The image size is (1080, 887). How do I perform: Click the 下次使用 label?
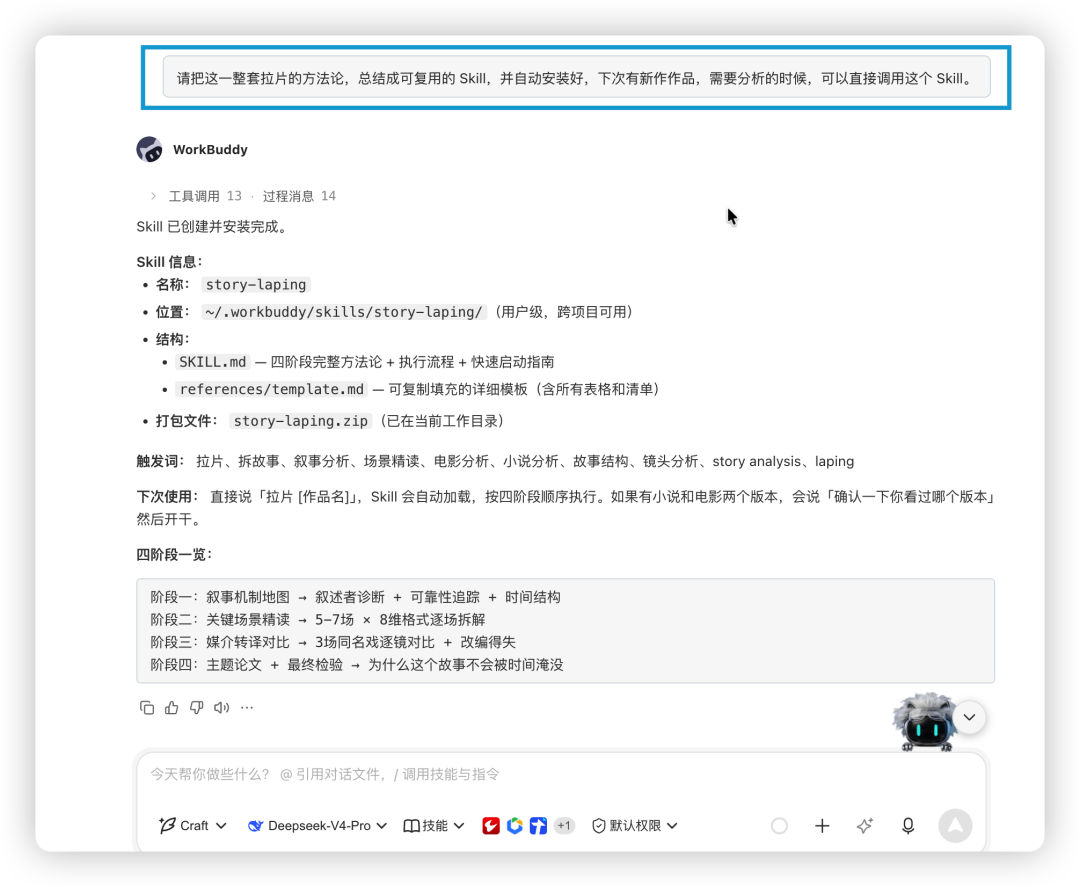pos(167,497)
